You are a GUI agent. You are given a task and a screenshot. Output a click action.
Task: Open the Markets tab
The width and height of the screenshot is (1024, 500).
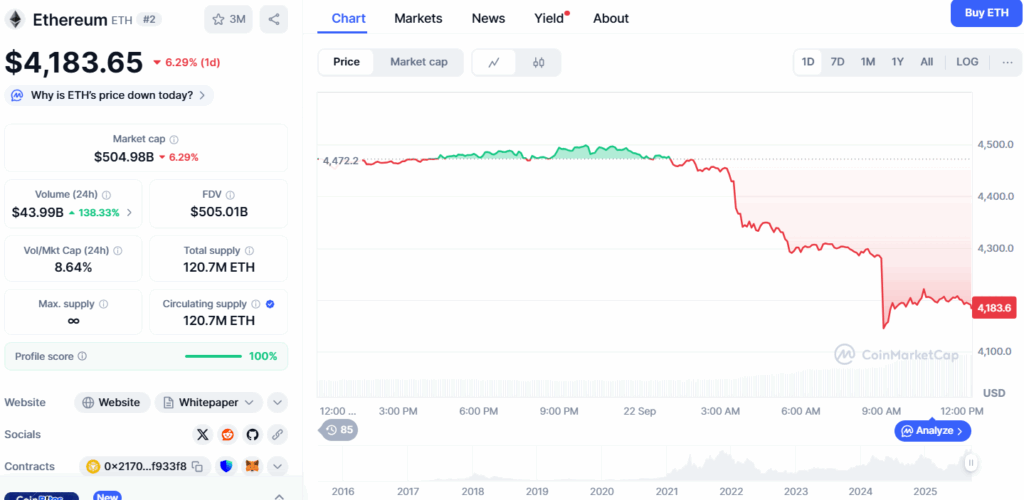click(x=418, y=18)
